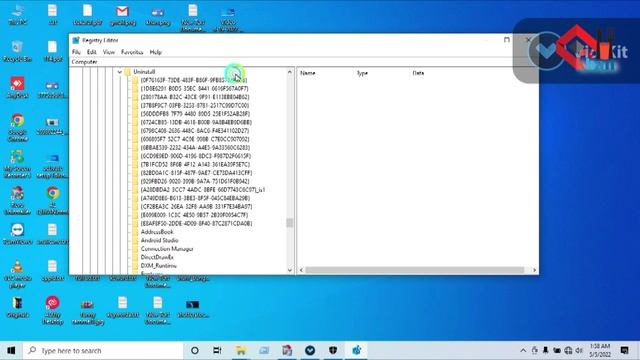
Task: Select the AddressBook key
Action: pyautogui.click(x=157, y=232)
